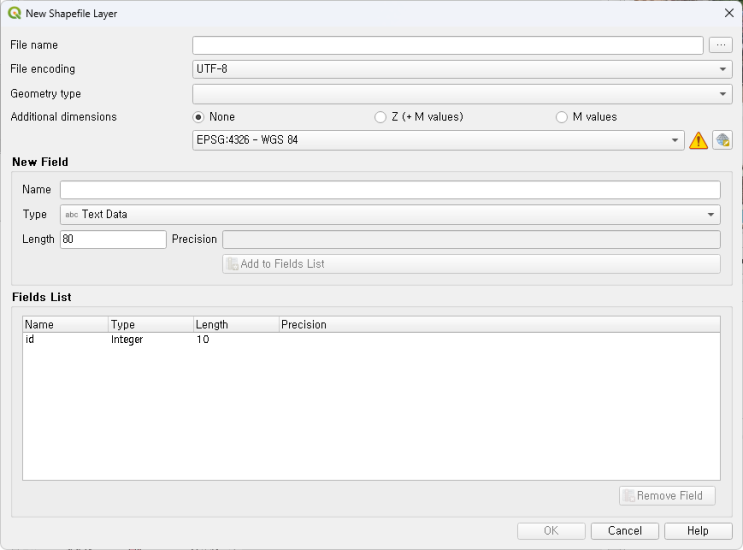Image resolution: width=743 pixels, height=550 pixels.
Task: Click the QGIS logo in title bar
Action: point(13,13)
